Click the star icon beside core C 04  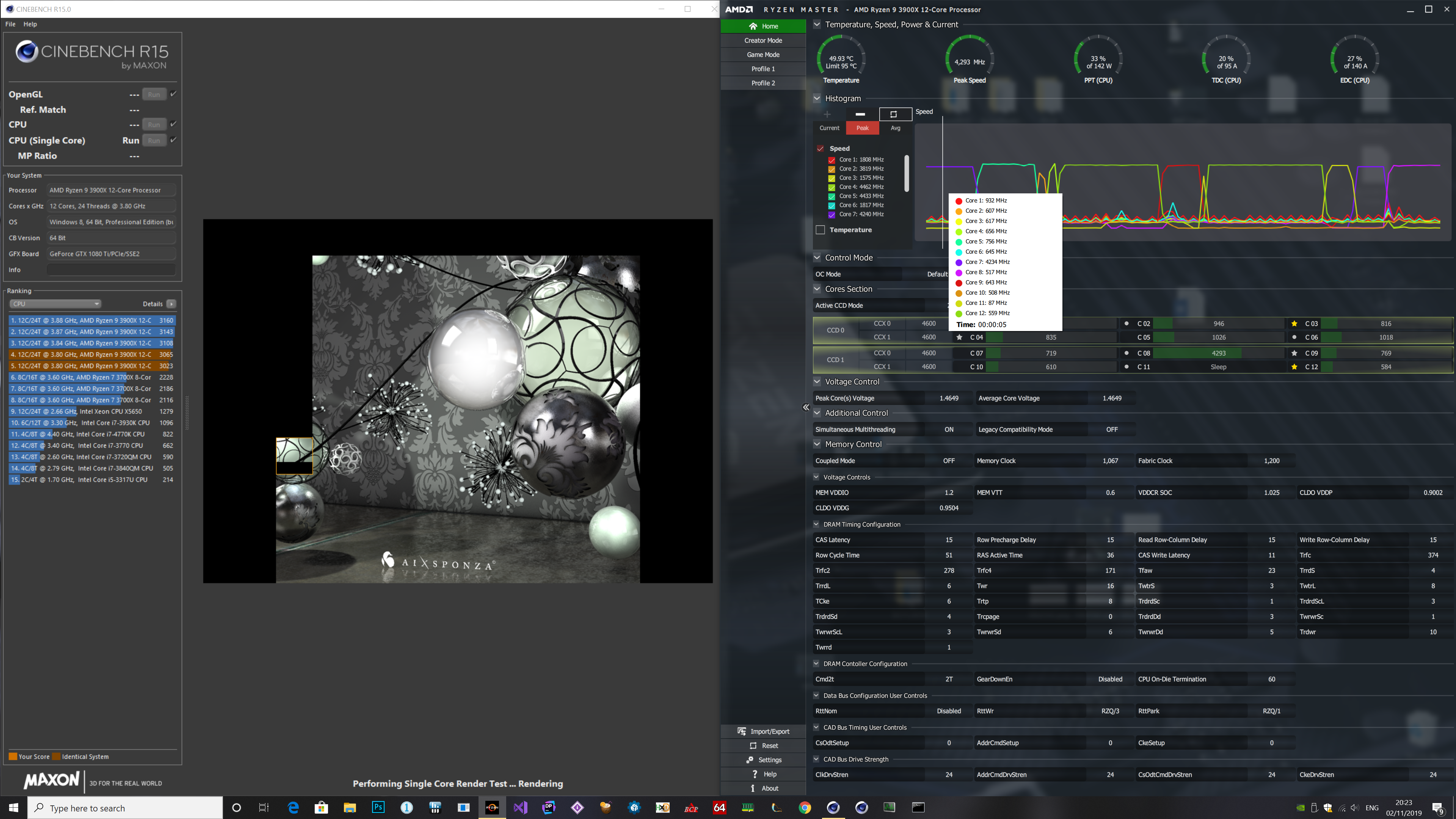(959, 337)
